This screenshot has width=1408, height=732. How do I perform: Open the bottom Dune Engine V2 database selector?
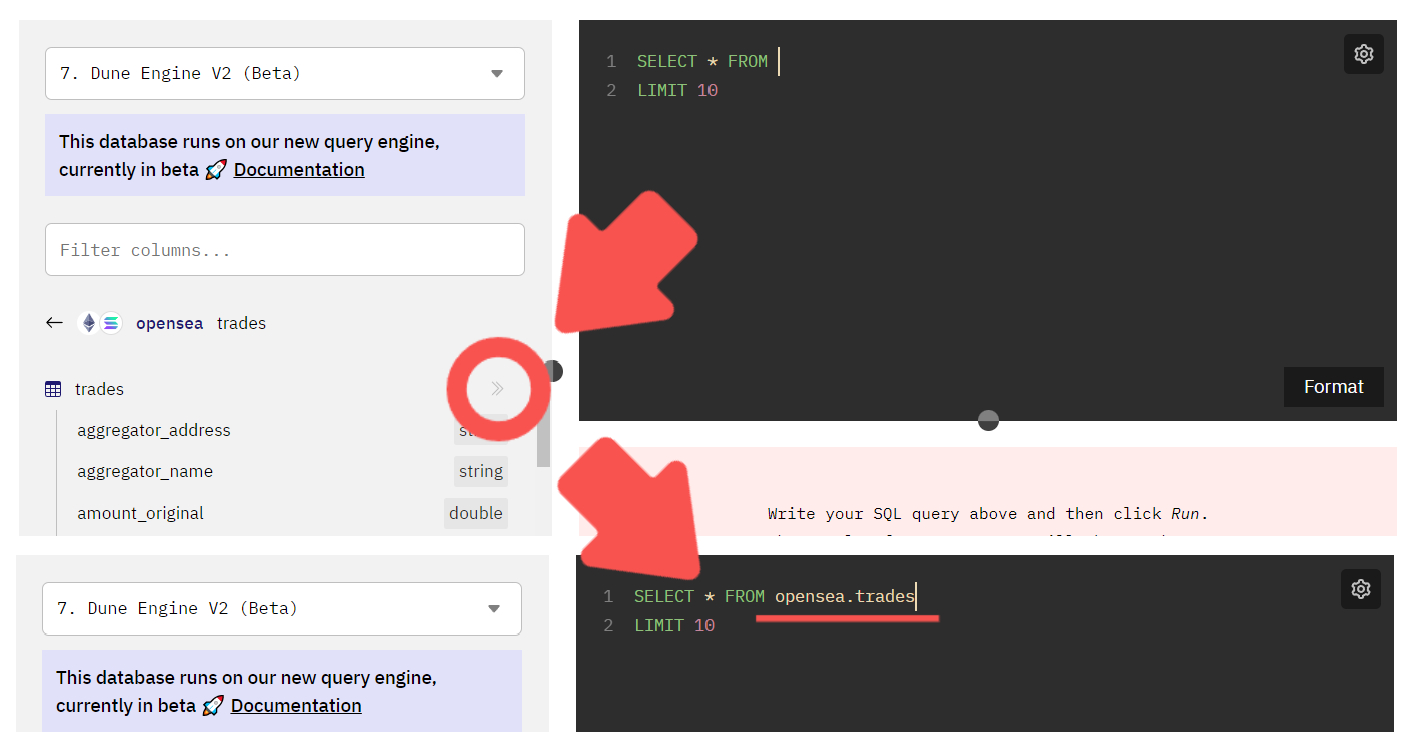coord(281,608)
